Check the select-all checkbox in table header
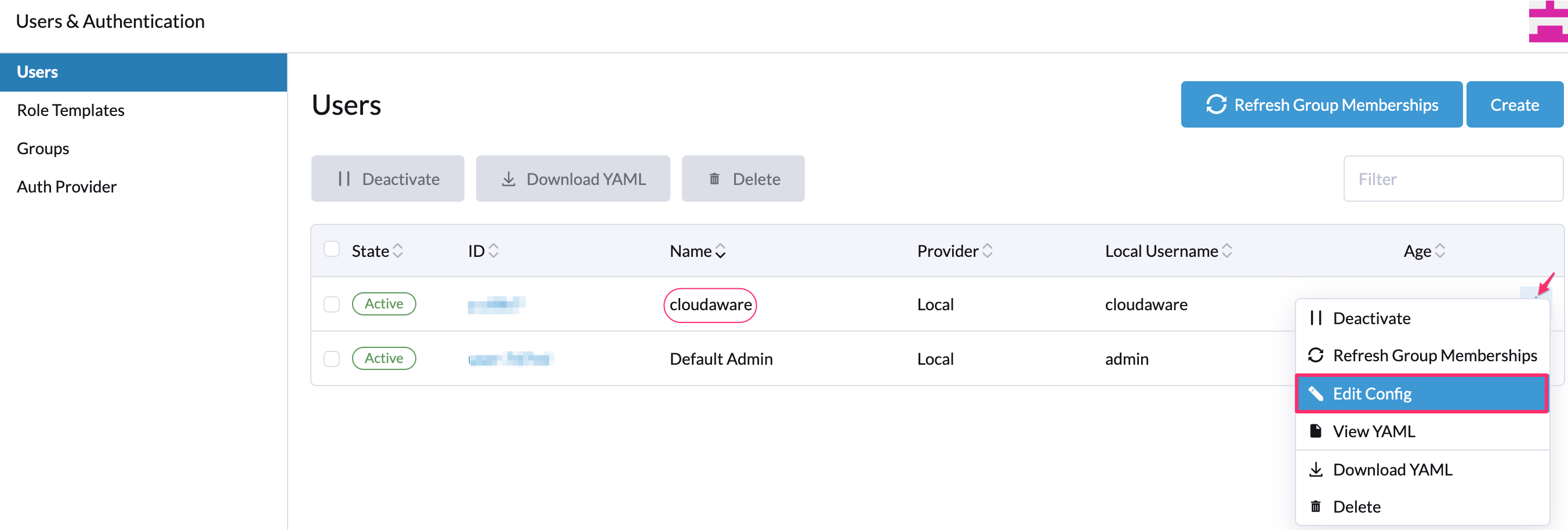This screenshot has width=1568, height=530. (332, 249)
